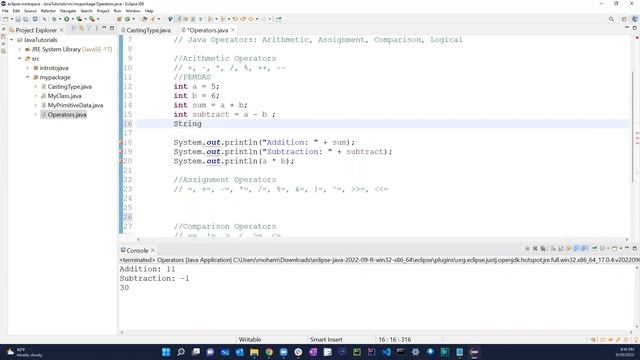Open the Project Explorer View Menu dots
Viewport: 640px width, 360px height.
tap(97, 28)
